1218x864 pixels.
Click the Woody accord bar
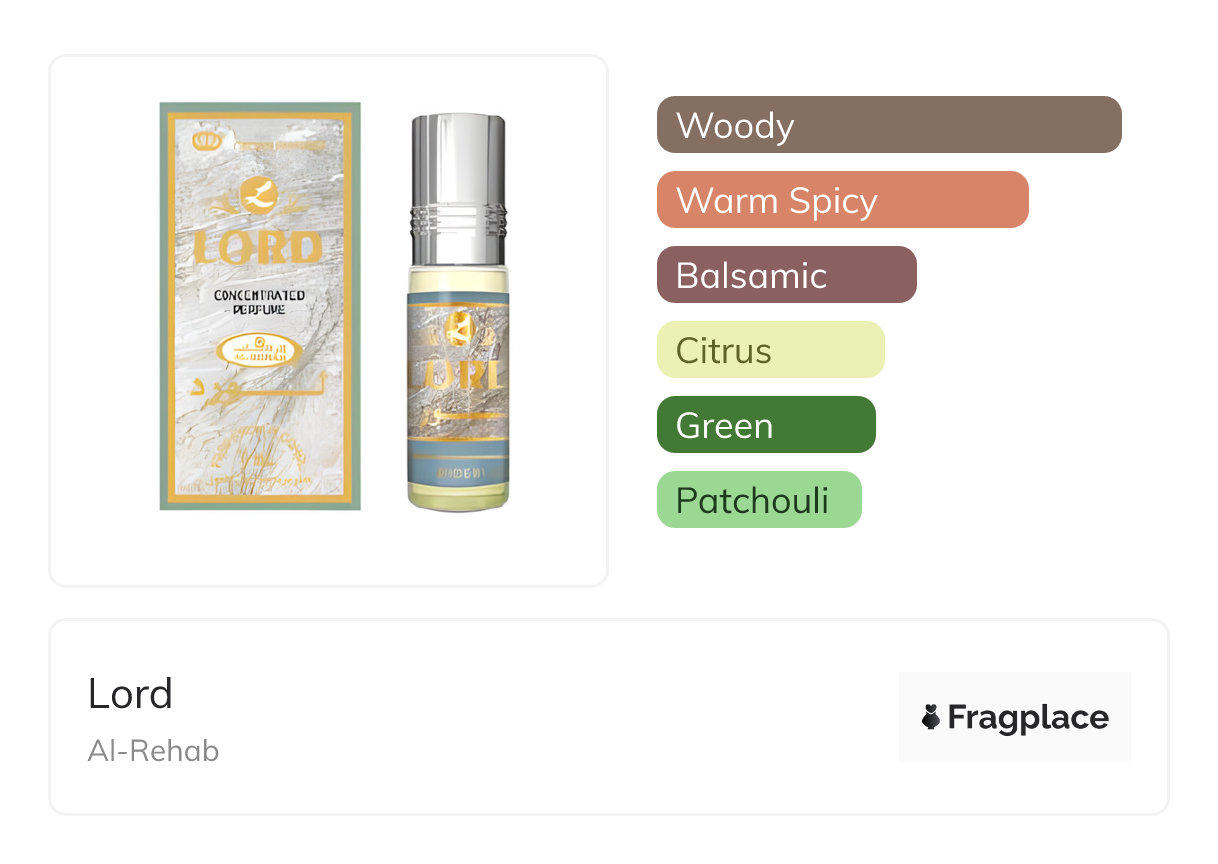point(889,125)
